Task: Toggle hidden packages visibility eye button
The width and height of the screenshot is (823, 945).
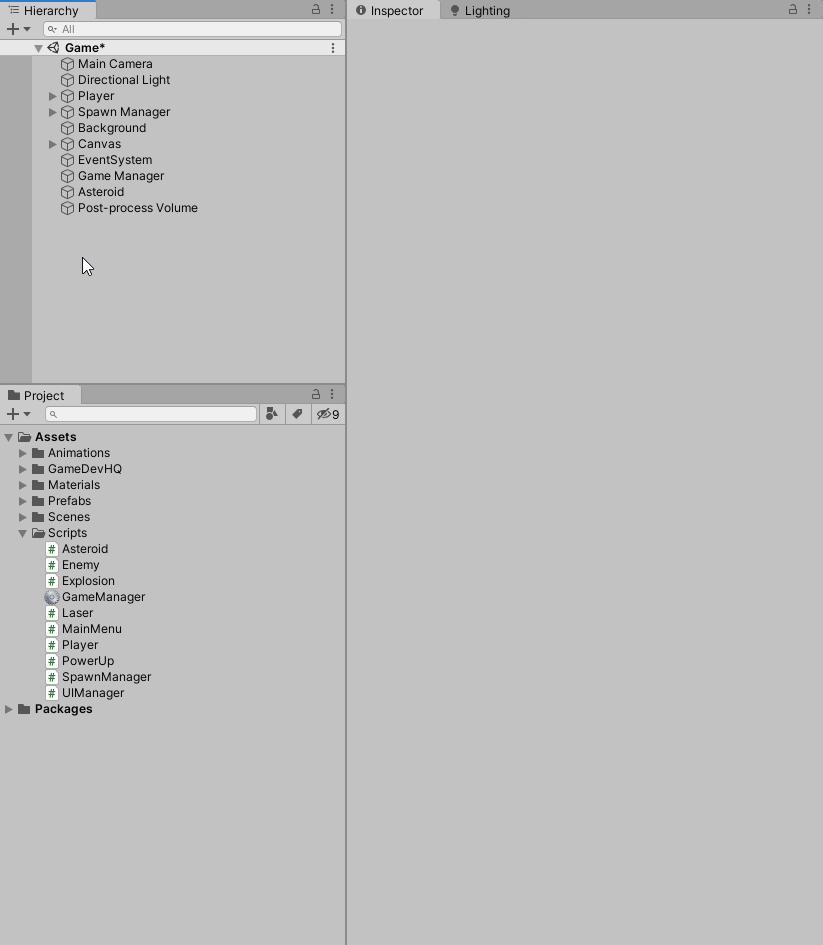Action: click(x=328, y=414)
